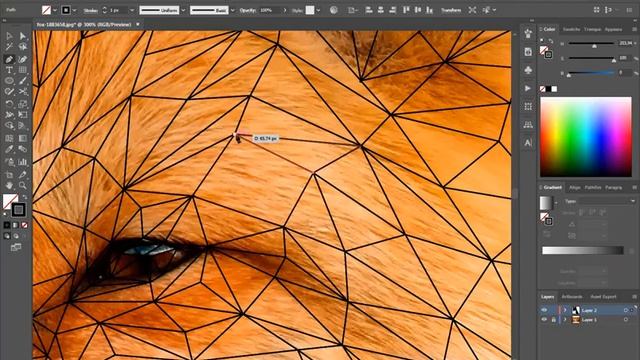
Task: Click the Transform link in control bar
Action: (x=451, y=10)
